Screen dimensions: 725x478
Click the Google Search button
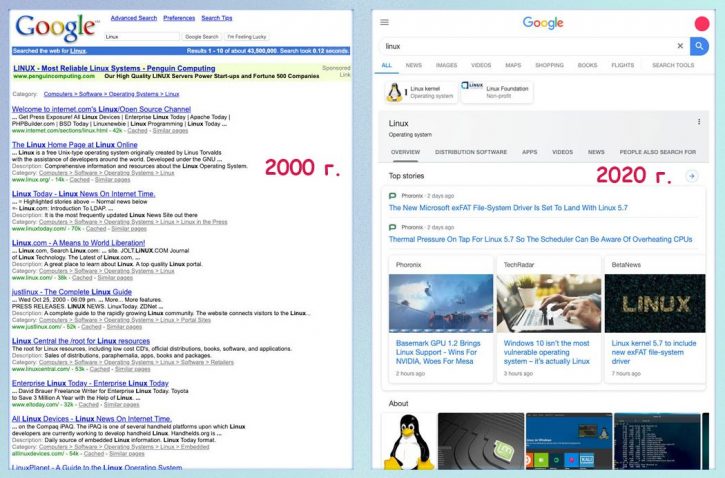point(202,37)
